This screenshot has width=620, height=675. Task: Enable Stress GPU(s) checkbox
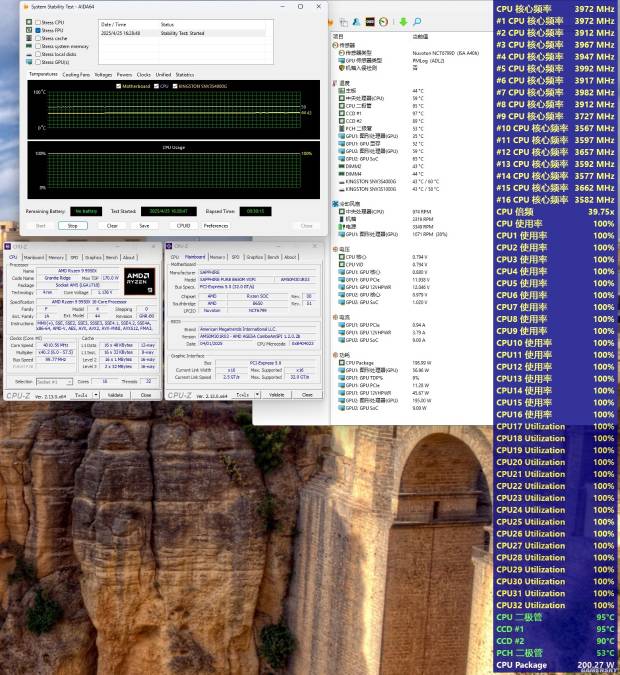(38, 62)
